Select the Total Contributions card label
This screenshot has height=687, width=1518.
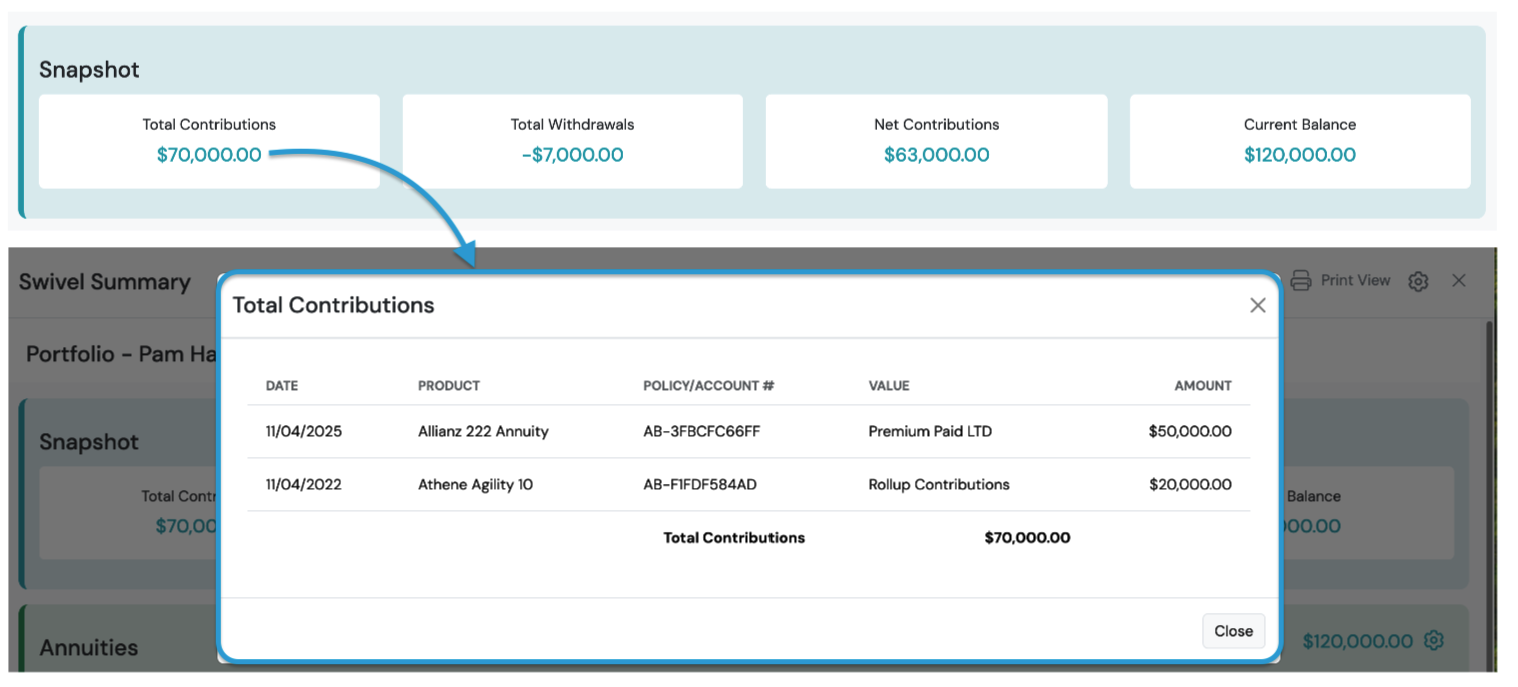(x=209, y=125)
